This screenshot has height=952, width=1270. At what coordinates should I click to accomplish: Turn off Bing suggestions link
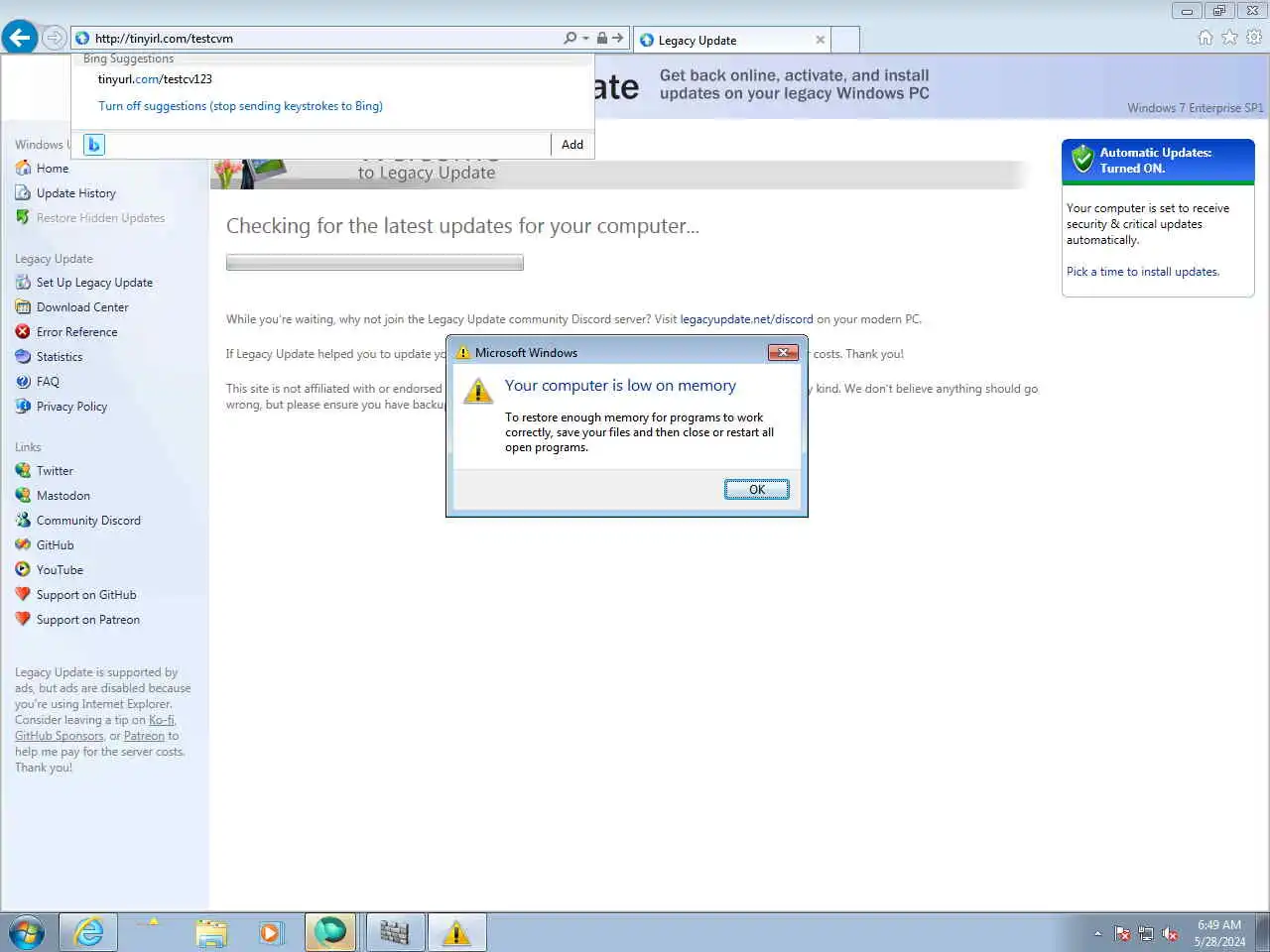[x=240, y=106]
